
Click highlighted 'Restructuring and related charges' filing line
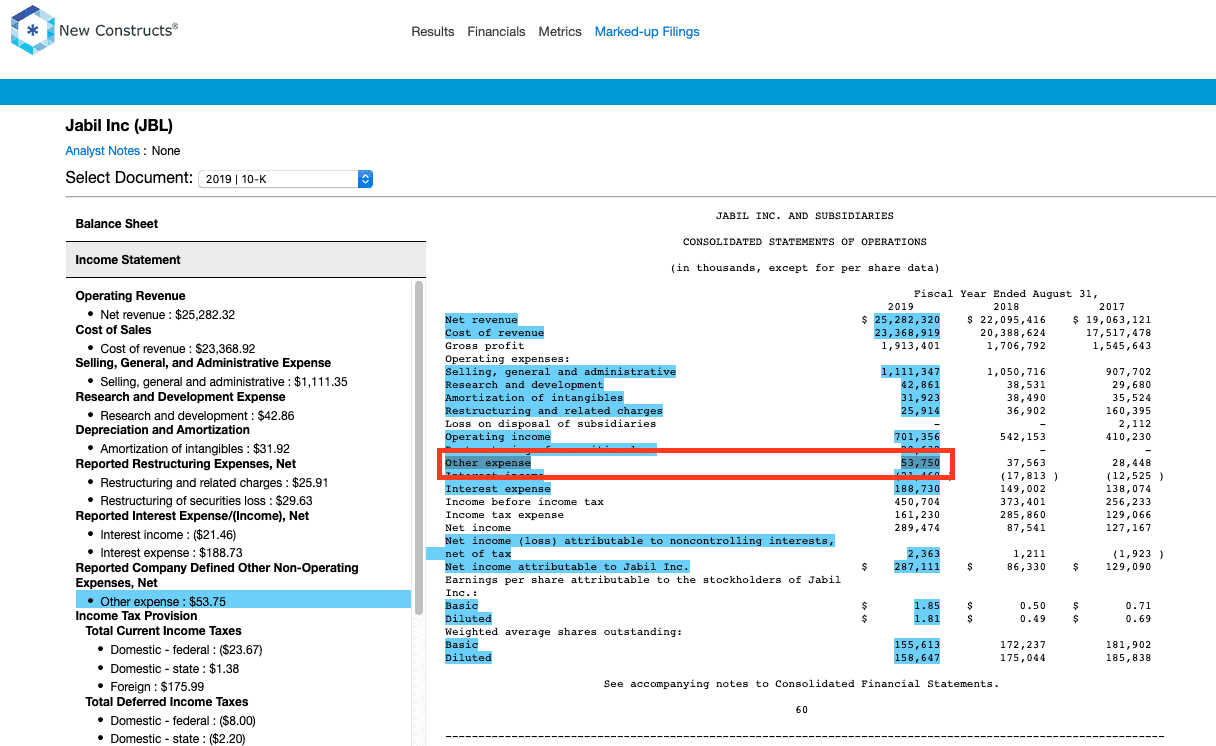click(x=554, y=411)
